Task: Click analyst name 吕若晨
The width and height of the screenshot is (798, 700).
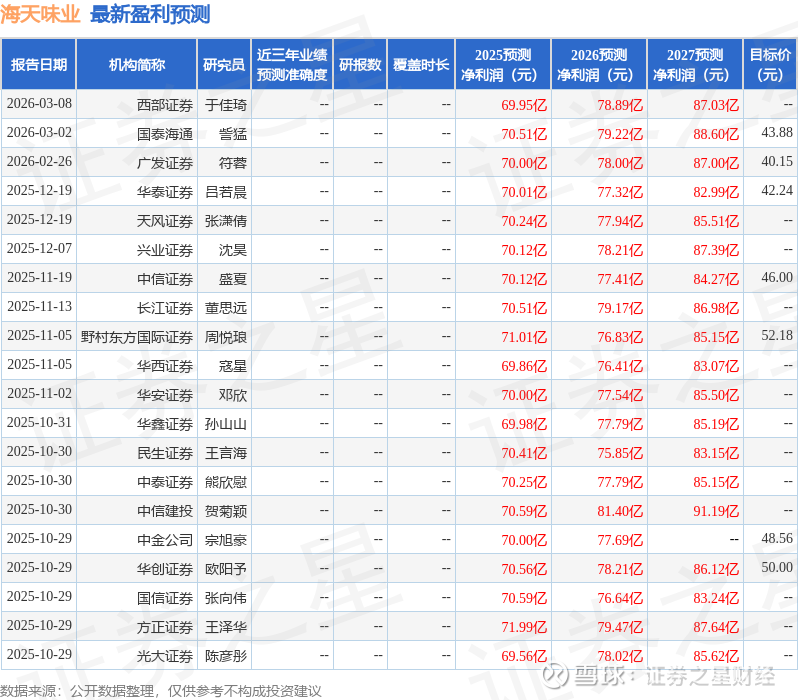Action: (226, 192)
